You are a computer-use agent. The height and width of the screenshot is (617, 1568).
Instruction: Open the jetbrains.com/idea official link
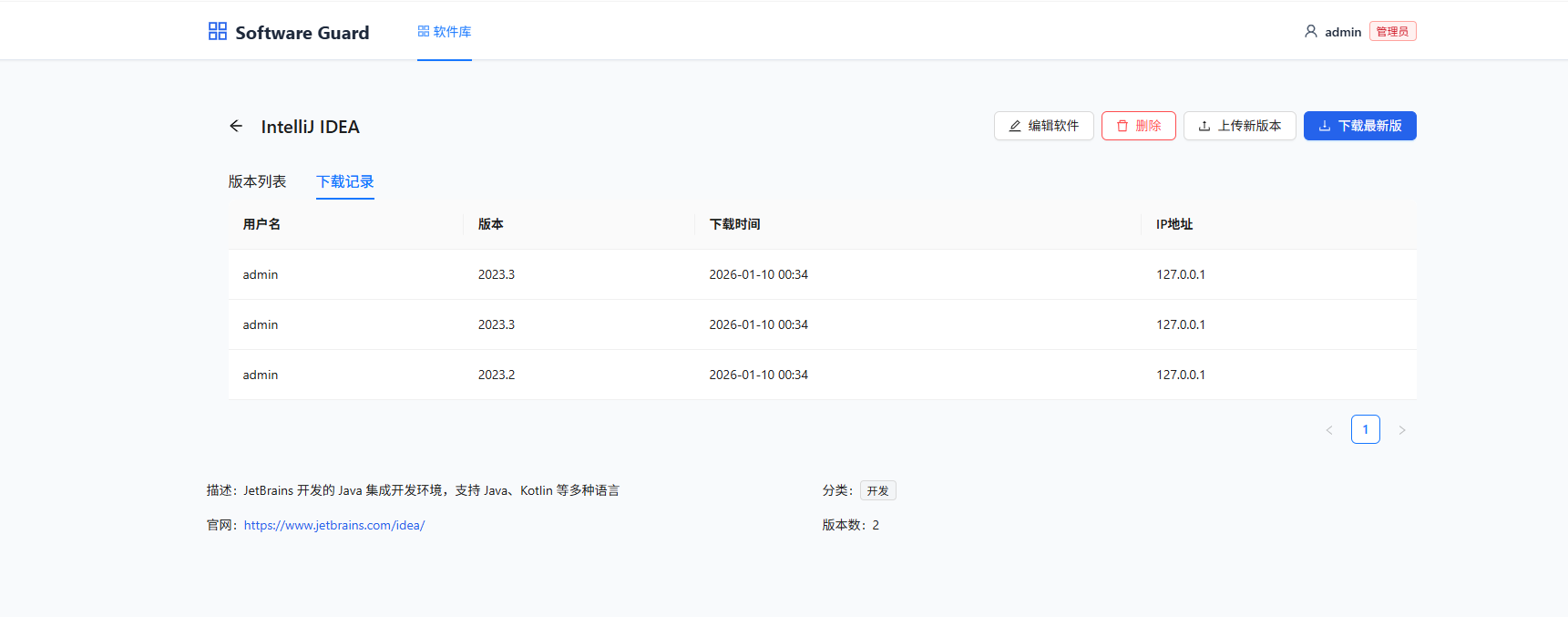pos(334,525)
